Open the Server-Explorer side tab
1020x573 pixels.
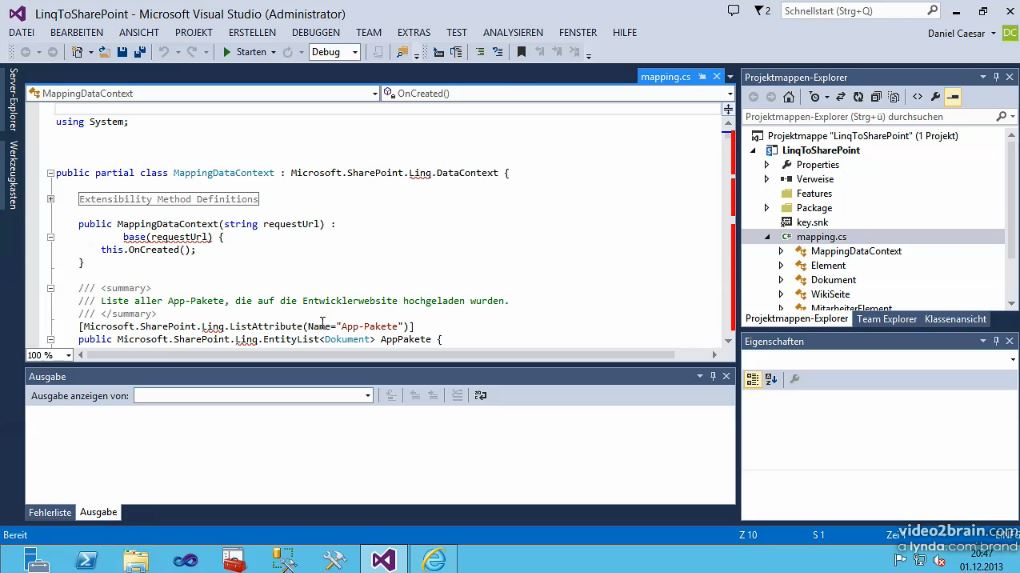coord(13,99)
